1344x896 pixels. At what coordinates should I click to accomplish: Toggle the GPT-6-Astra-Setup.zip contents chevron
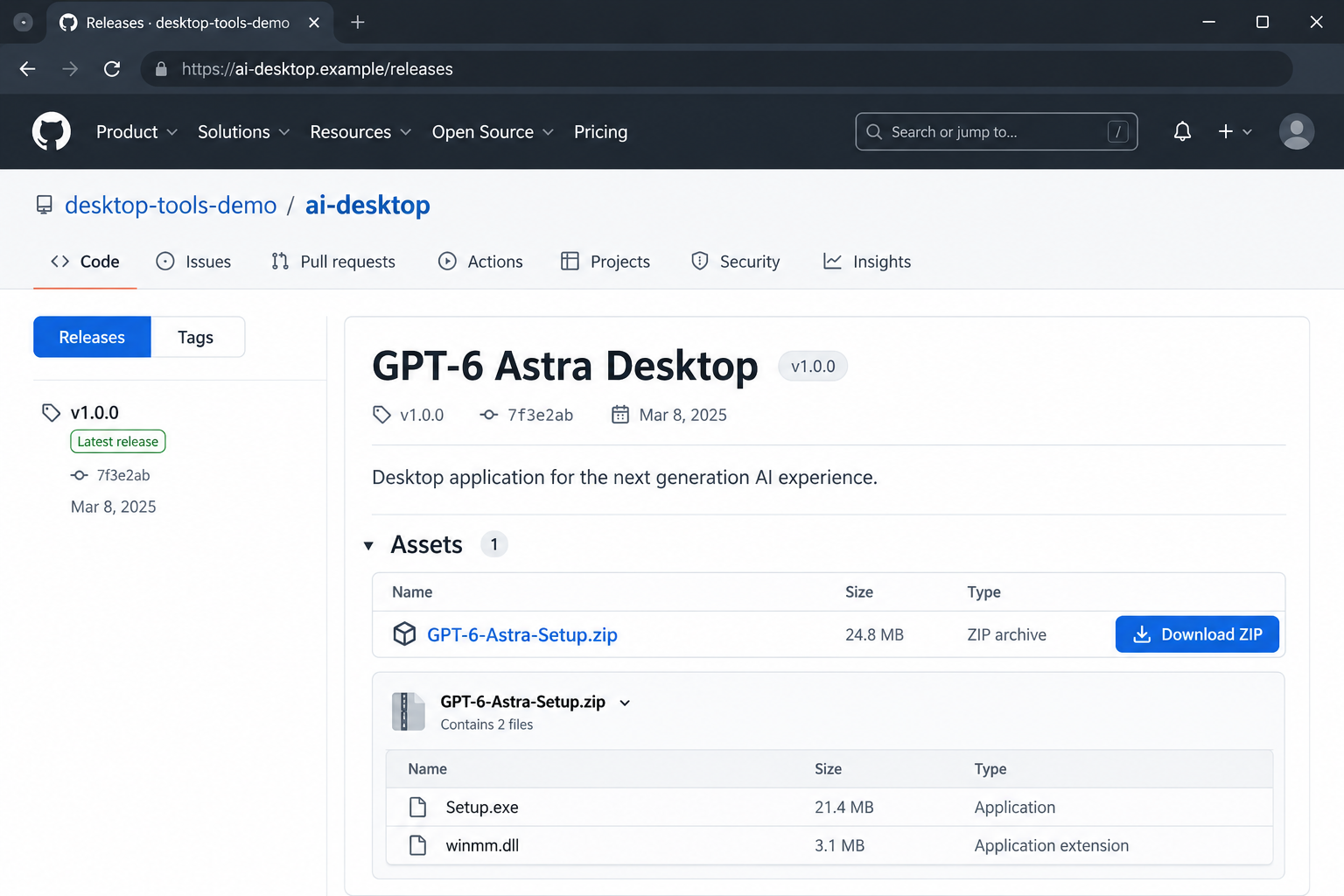point(625,703)
